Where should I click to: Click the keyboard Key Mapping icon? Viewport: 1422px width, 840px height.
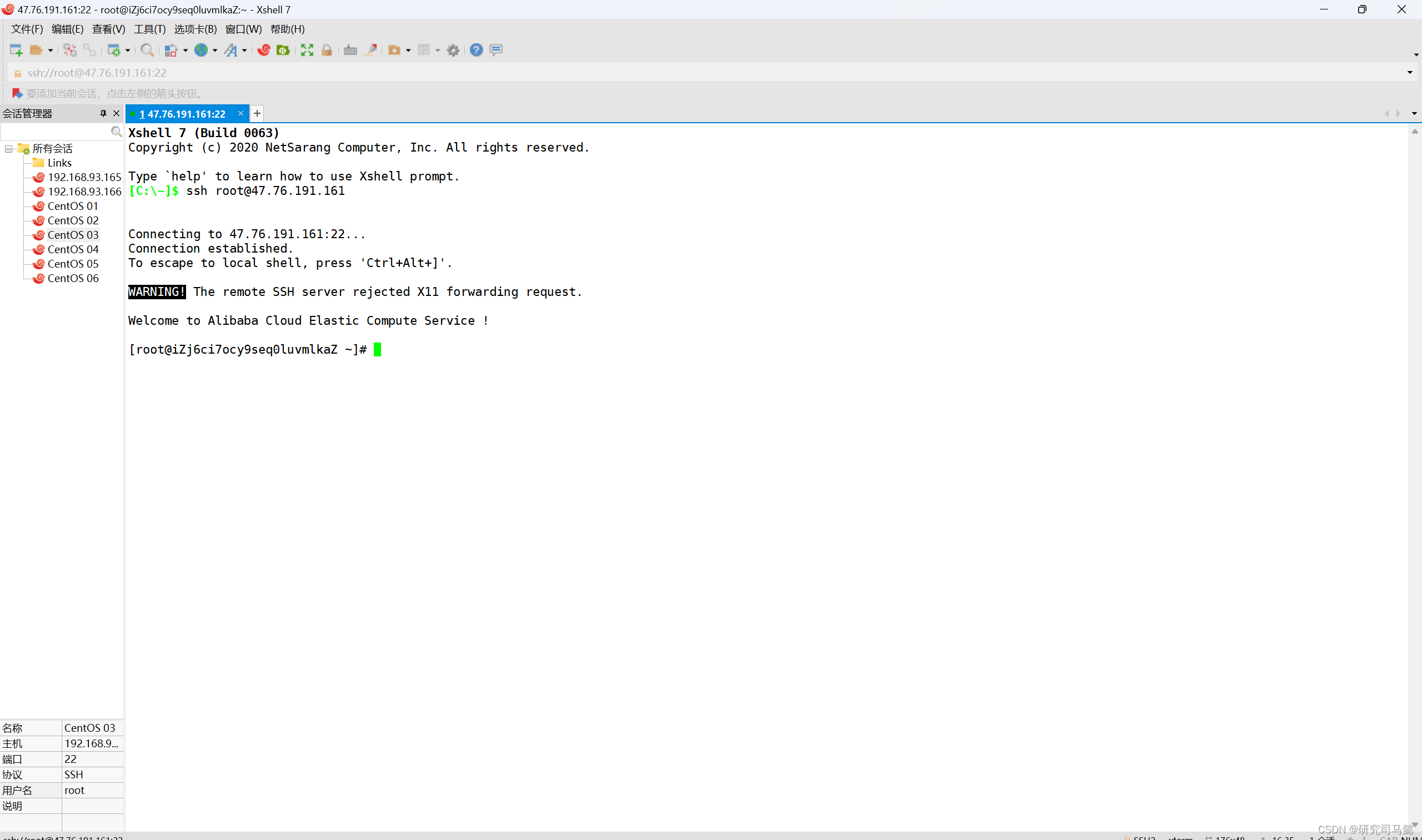tap(351, 51)
